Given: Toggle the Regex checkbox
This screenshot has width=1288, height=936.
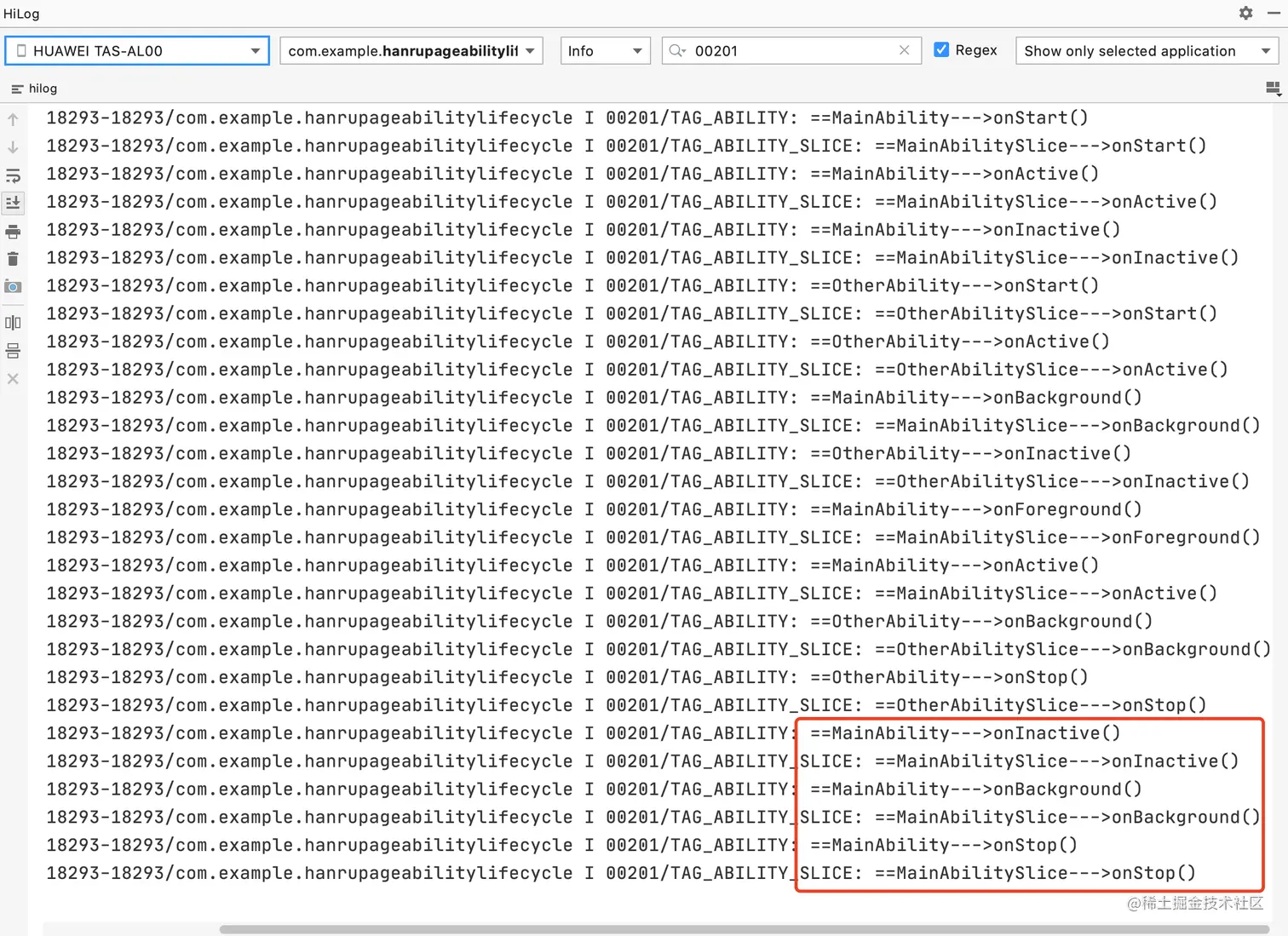Looking at the screenshot, I should [x=941, y=49].
